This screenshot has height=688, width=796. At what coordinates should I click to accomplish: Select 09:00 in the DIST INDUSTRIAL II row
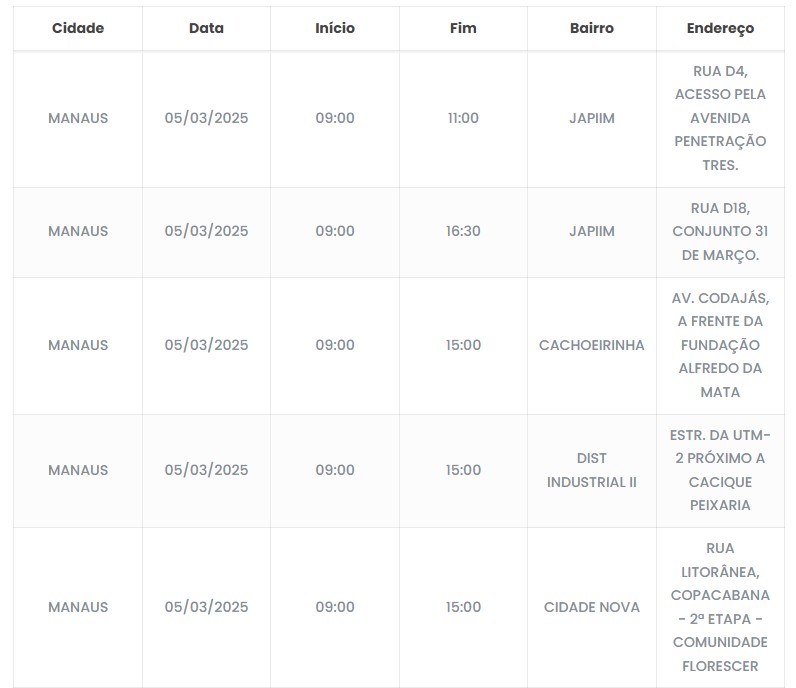click(335, 470)
